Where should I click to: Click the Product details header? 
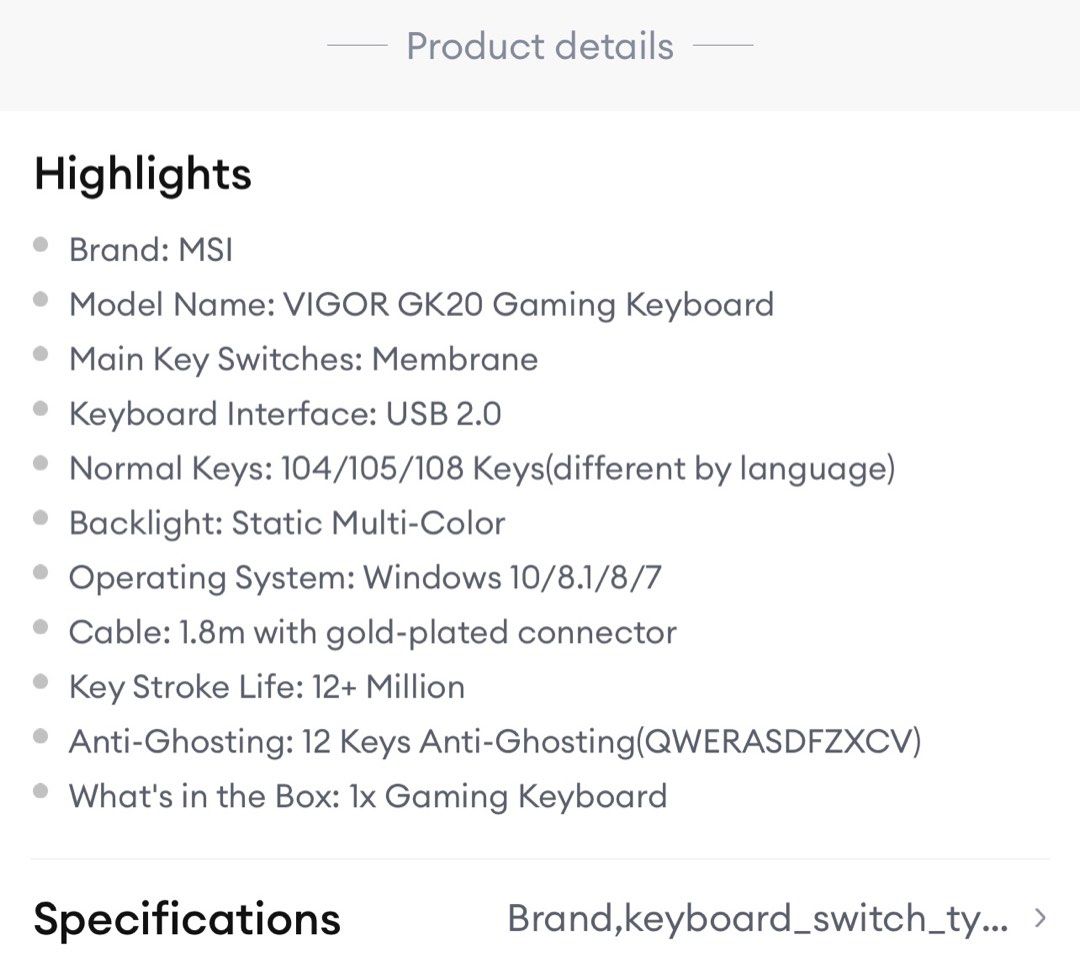click(x=540, y=45)
